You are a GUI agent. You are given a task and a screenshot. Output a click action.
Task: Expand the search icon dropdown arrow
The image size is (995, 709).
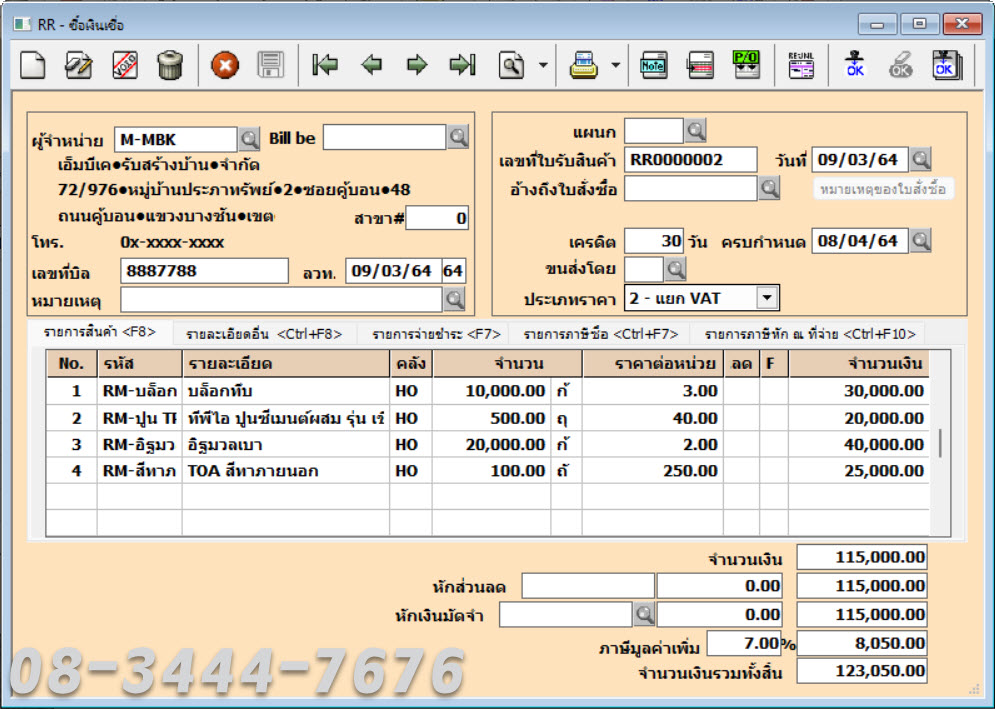coord(543,65)
